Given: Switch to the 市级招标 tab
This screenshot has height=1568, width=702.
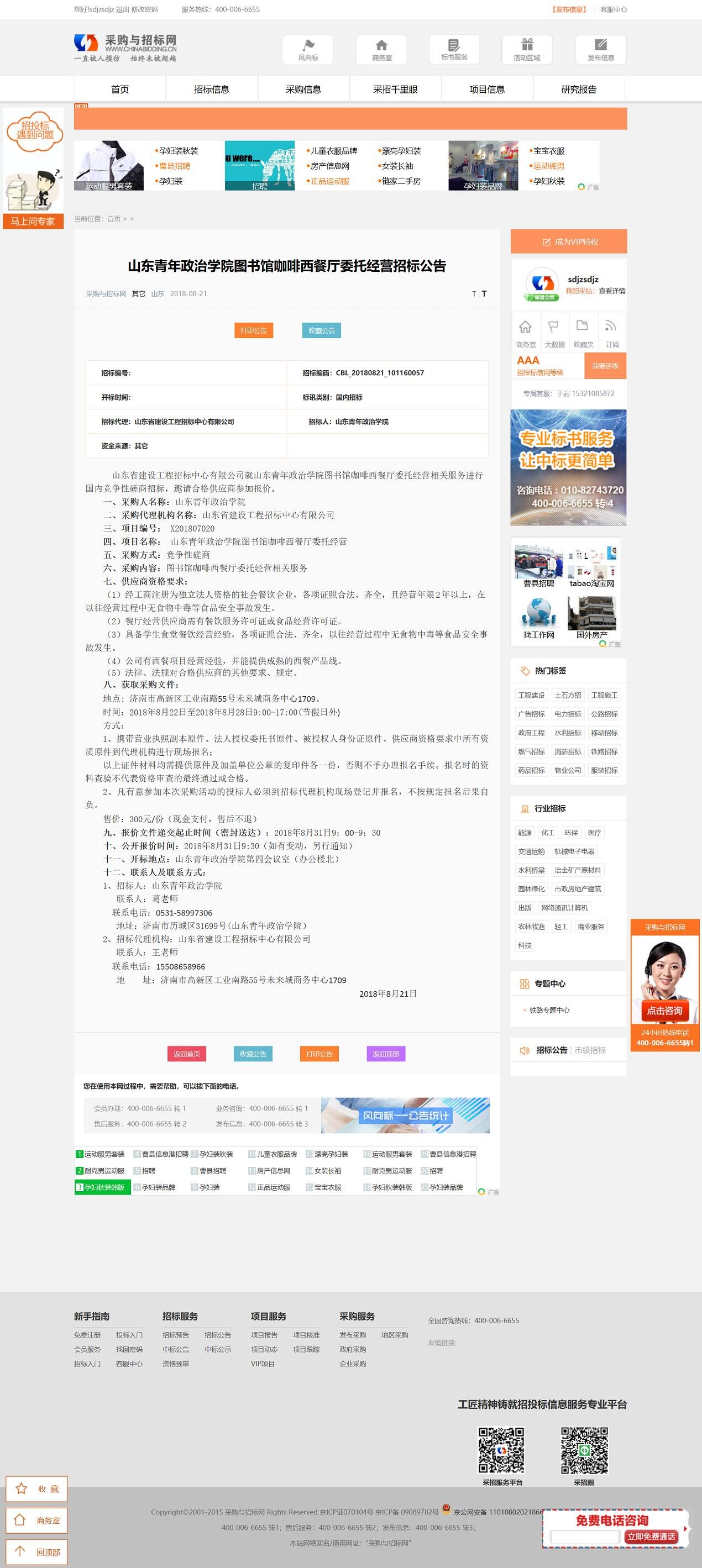Looking at the screenshot, I should pyautogui.click(x=589, y=1050).
